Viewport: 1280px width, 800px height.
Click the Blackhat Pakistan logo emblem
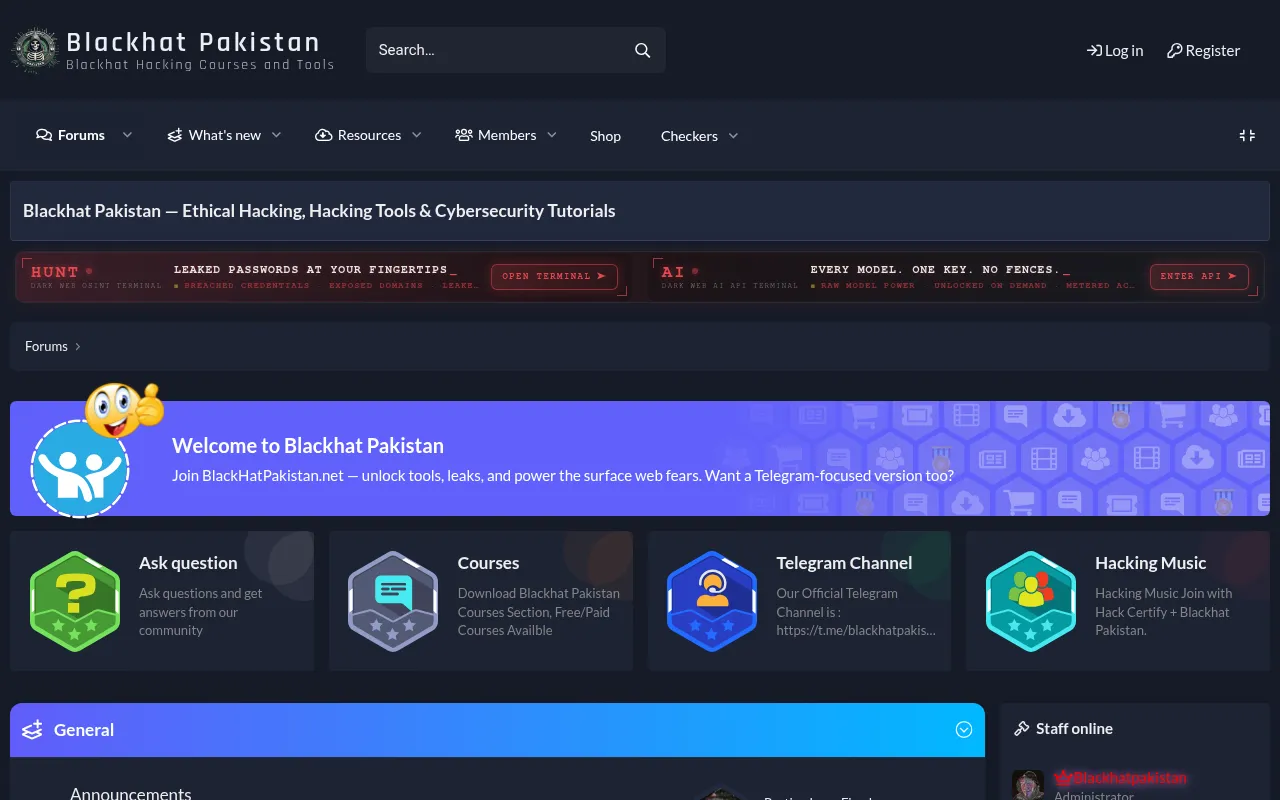[36, 50]
